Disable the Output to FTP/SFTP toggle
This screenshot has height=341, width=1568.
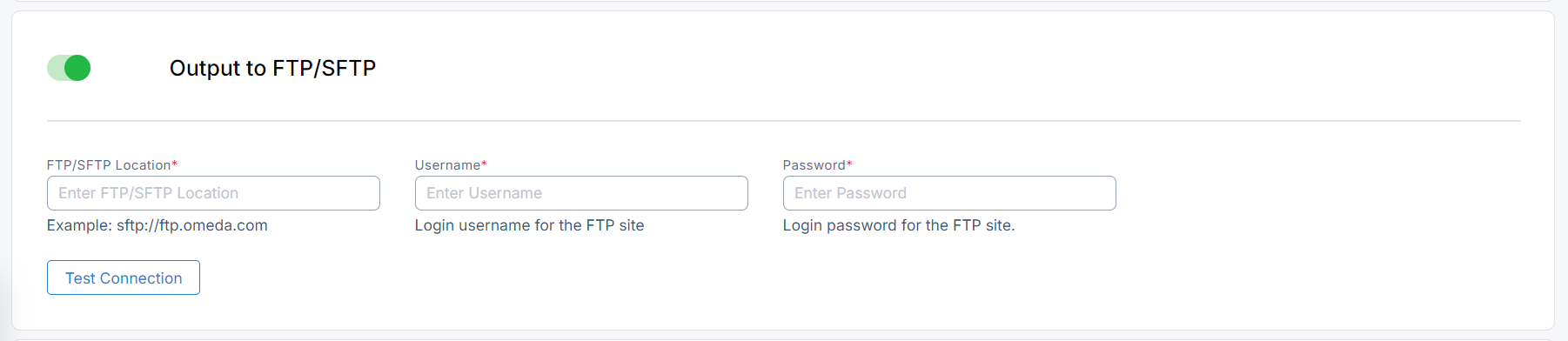(69, 68)
